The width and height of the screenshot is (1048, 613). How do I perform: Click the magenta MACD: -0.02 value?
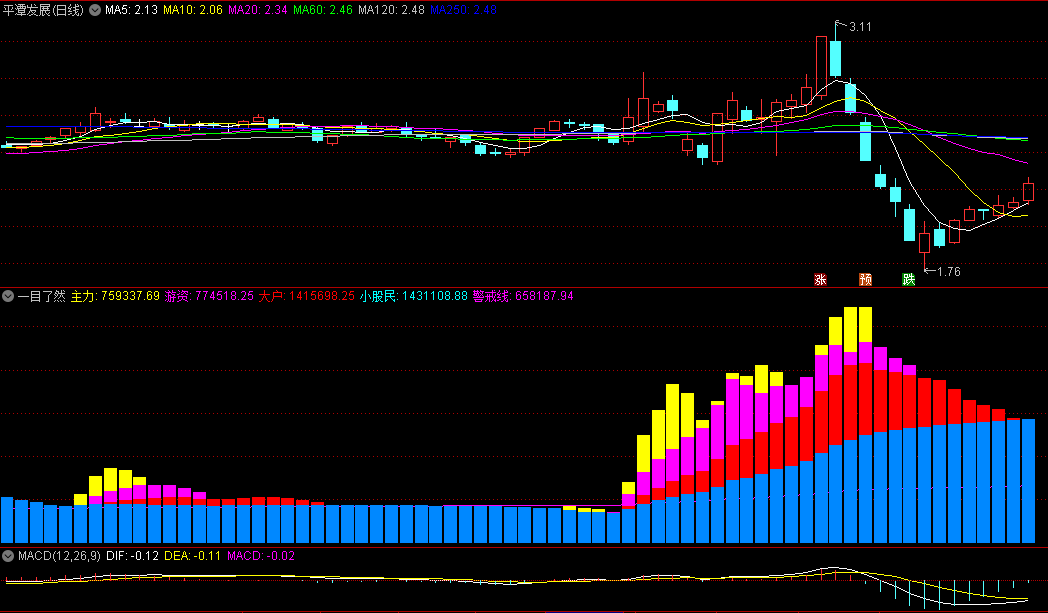pyautogui.click(x=261, y=556)
